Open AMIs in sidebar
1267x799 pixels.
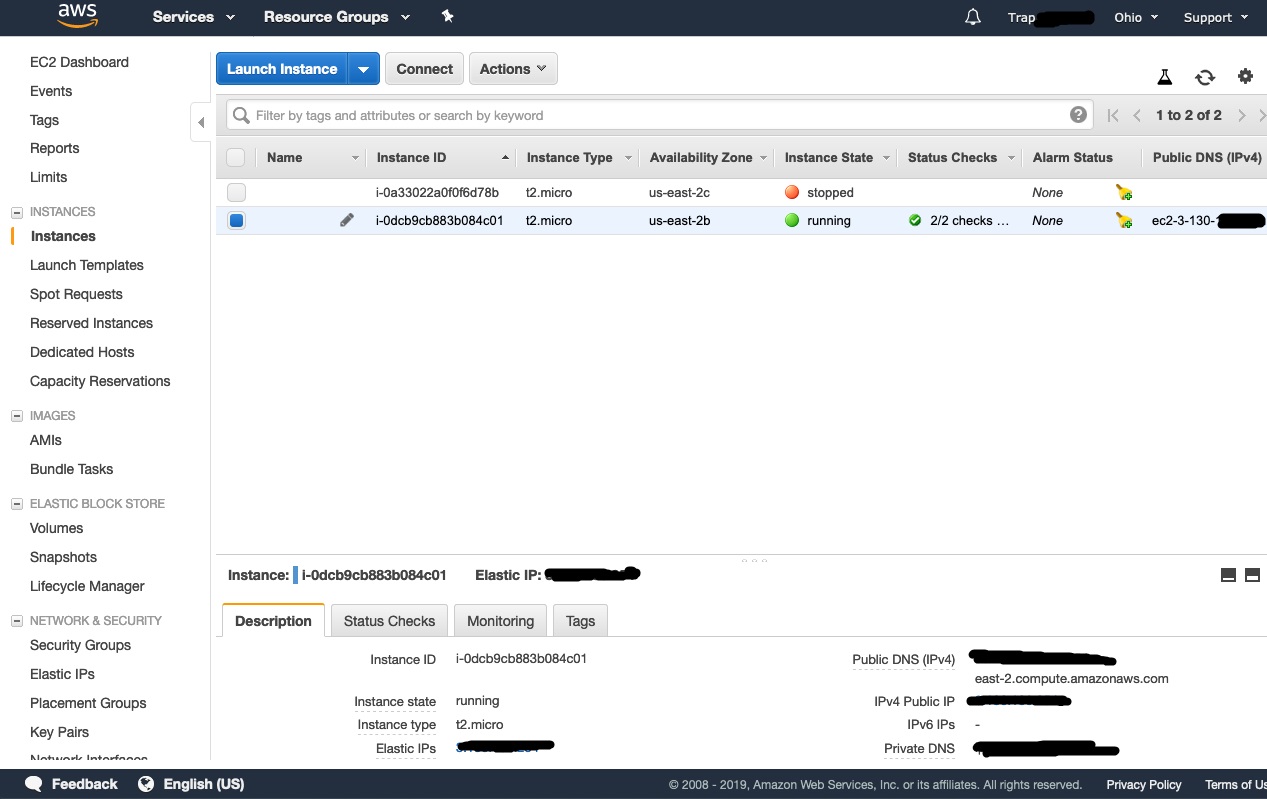46,440
